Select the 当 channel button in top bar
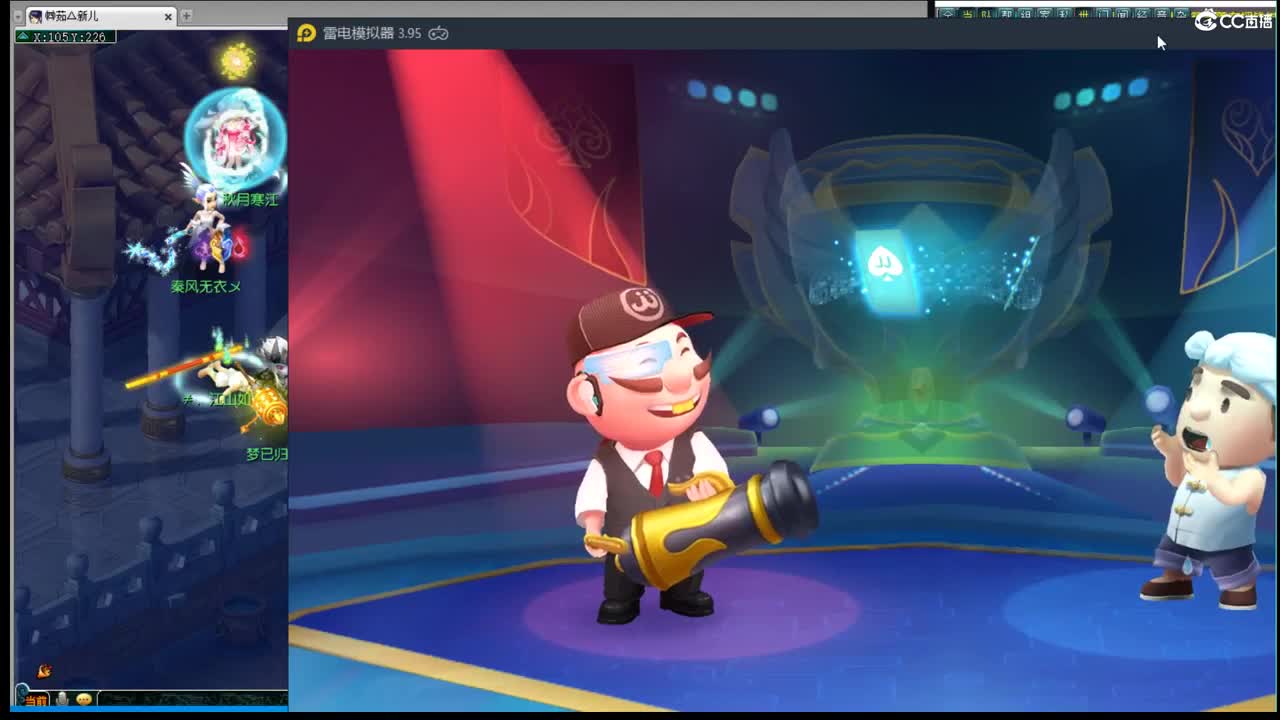 pyautogui.click(x=966, y=14)
